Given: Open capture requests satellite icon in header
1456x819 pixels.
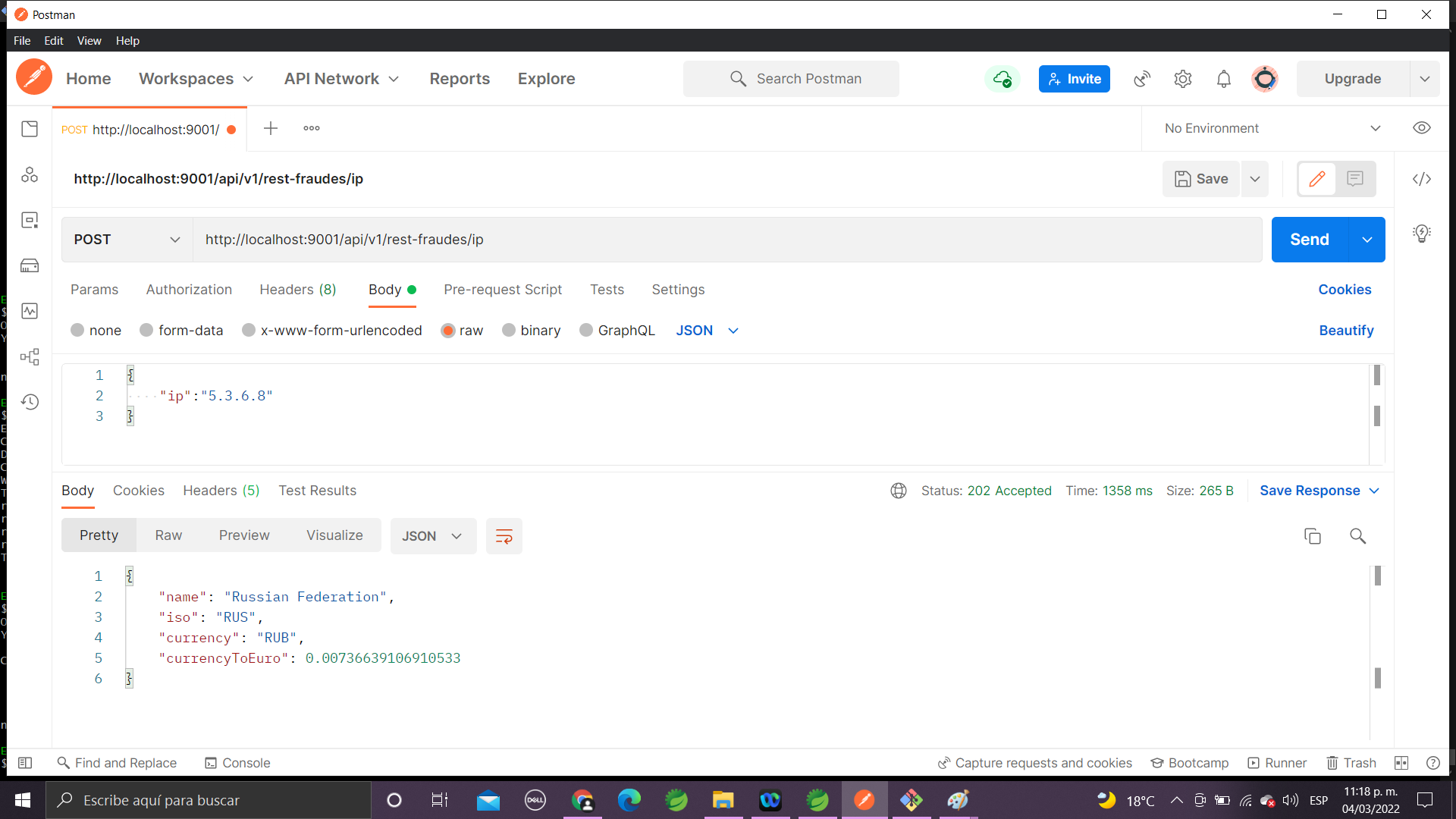Looking at the screenshot, I should pyautogui.click(x=1142, y=79).
